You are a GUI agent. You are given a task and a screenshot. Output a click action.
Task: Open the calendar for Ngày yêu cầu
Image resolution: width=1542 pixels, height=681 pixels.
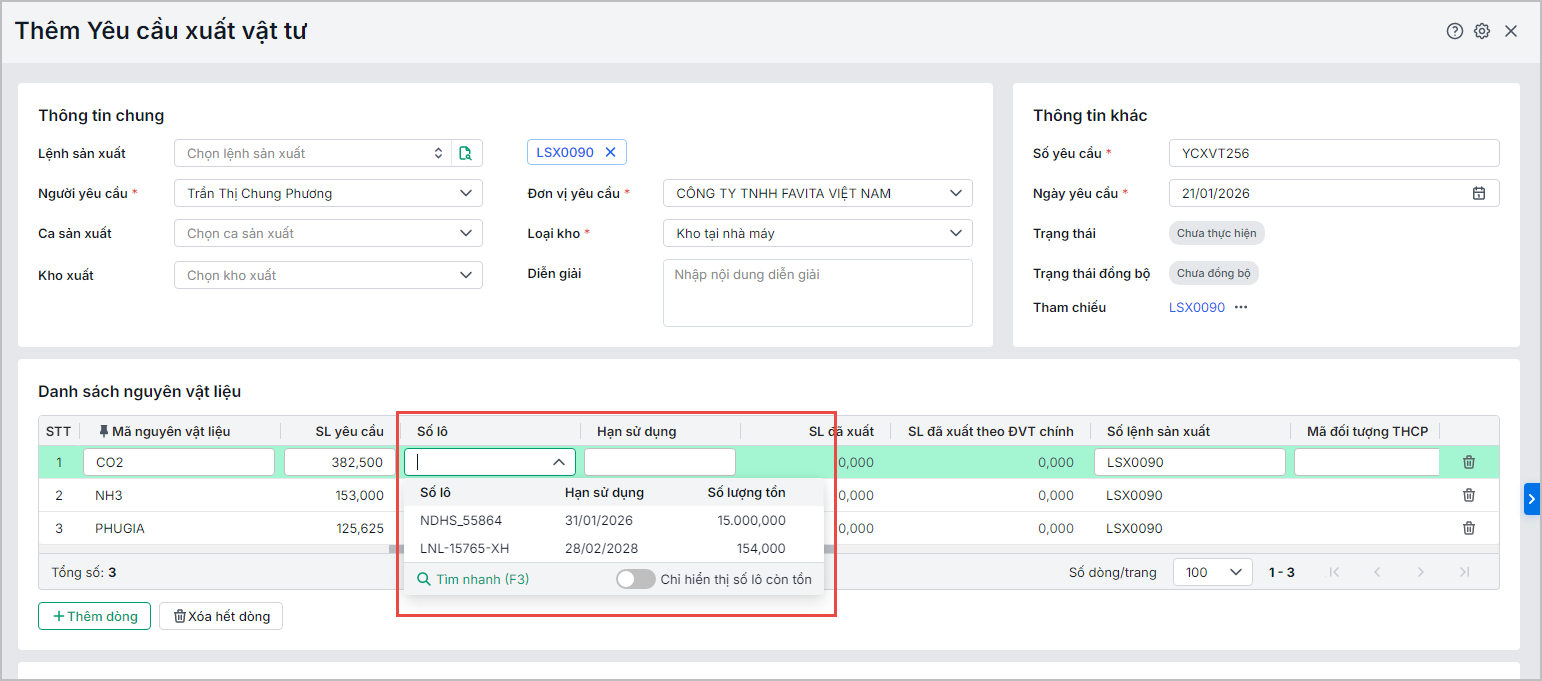point(1478,193)
